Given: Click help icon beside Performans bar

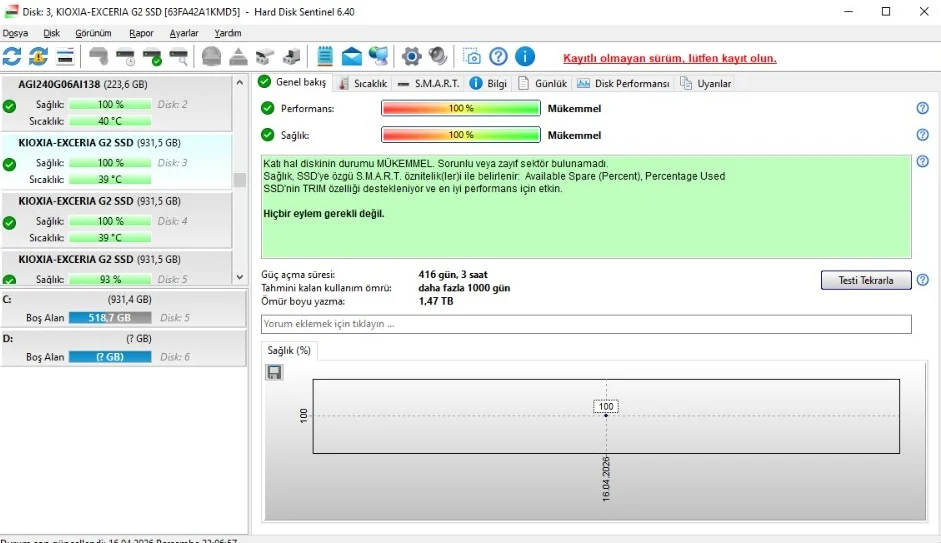Looking at the screenshot, I should point(922,108).
